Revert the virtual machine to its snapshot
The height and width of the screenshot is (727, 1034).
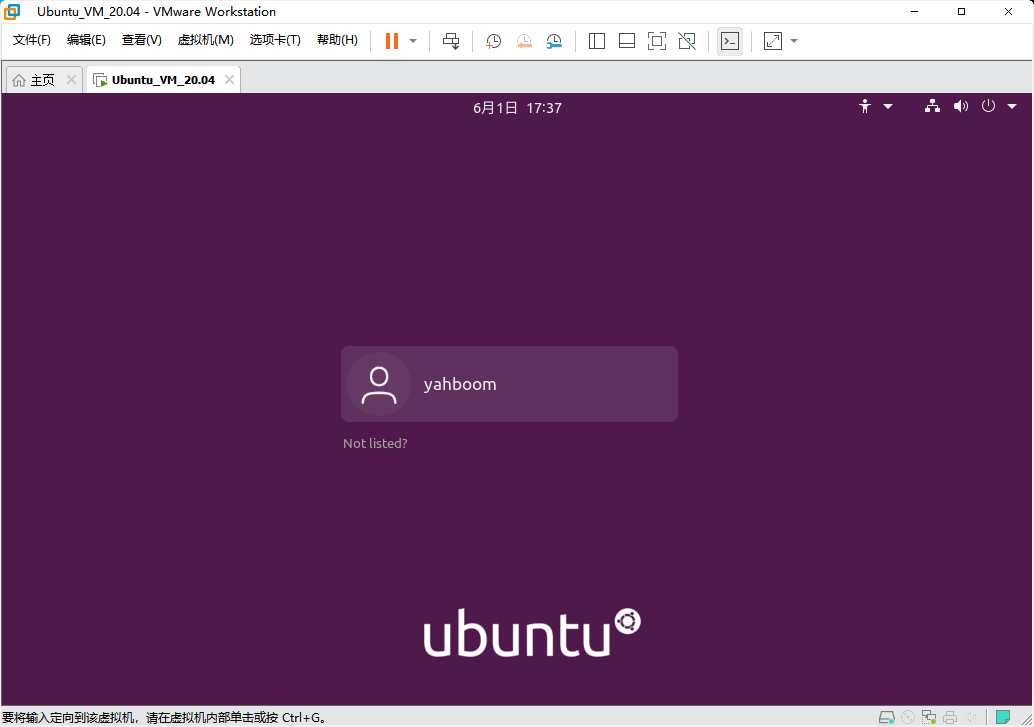(x=524, y=41)
